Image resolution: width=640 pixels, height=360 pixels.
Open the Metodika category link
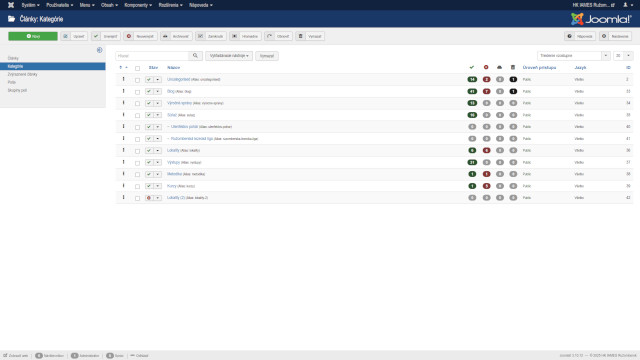tap(174, 174)
